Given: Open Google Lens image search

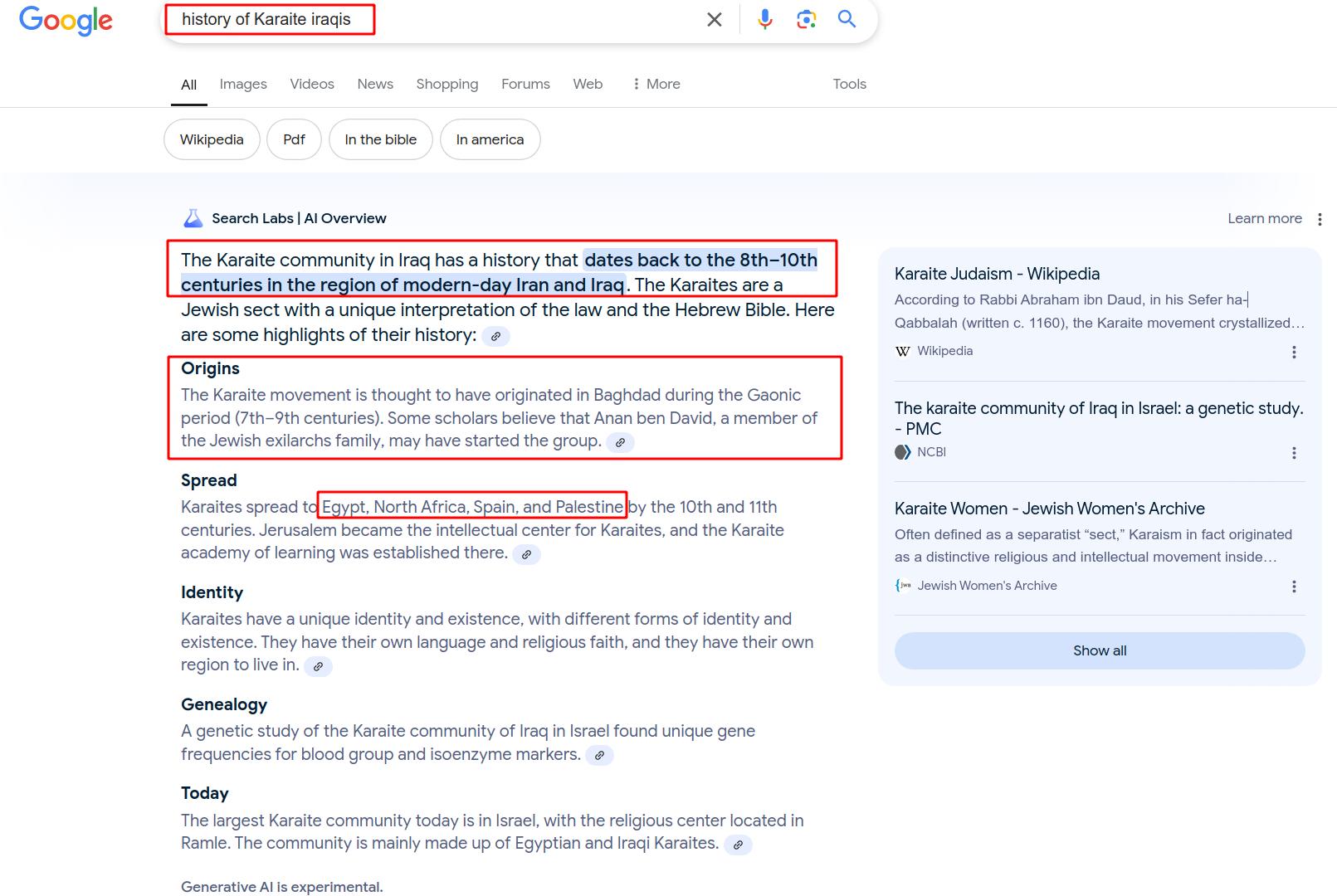Looking at the screenshot, I should pos(806,19).
